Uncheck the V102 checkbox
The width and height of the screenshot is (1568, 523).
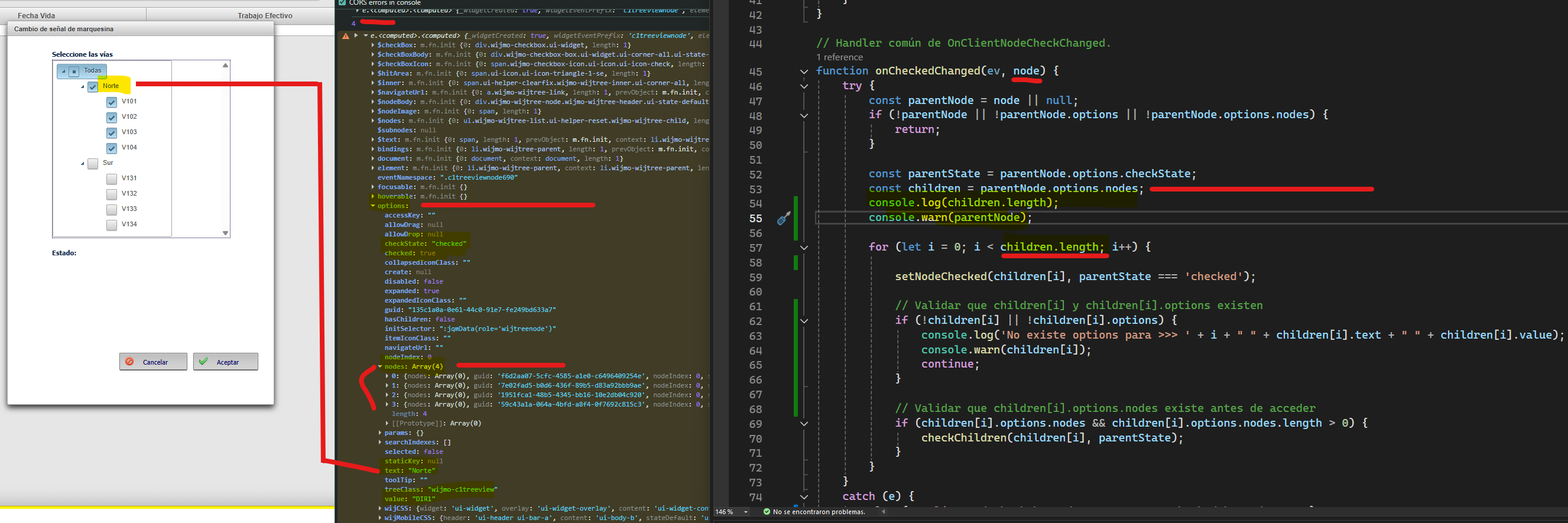tap(111, 117)
